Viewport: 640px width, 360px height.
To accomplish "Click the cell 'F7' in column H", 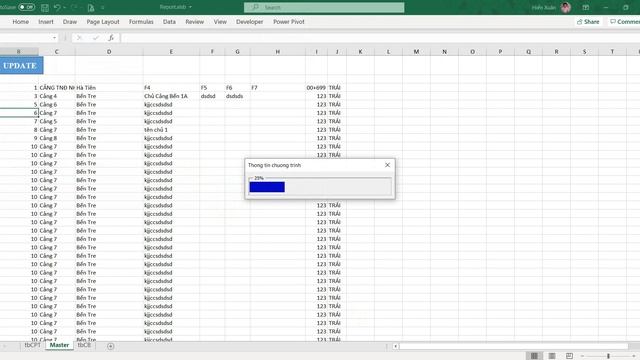I will pos(278,87).
